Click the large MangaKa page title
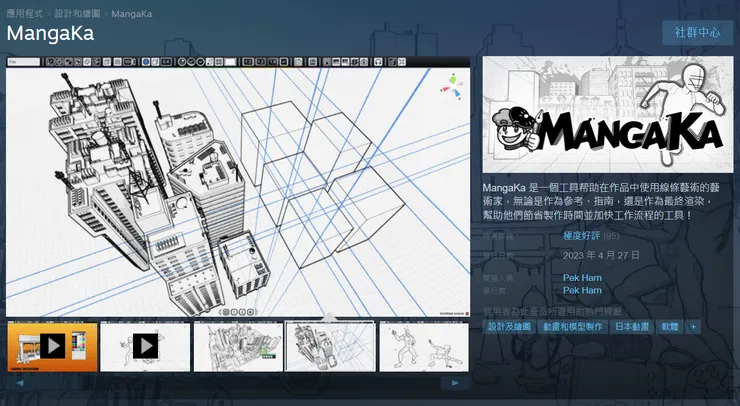740x406 pixels. [x=50, y=34]
